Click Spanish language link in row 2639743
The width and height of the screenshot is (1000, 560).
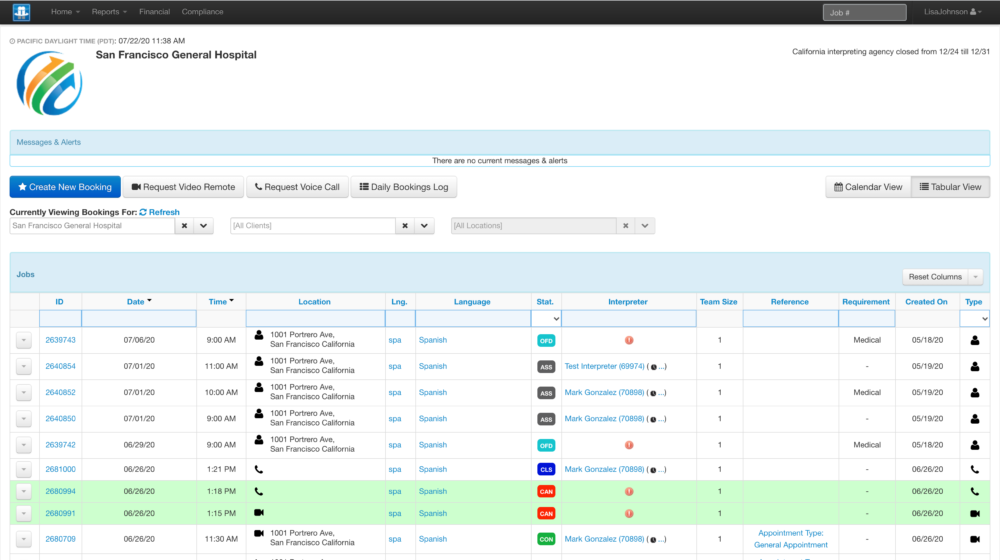click(x=432, y=341)
